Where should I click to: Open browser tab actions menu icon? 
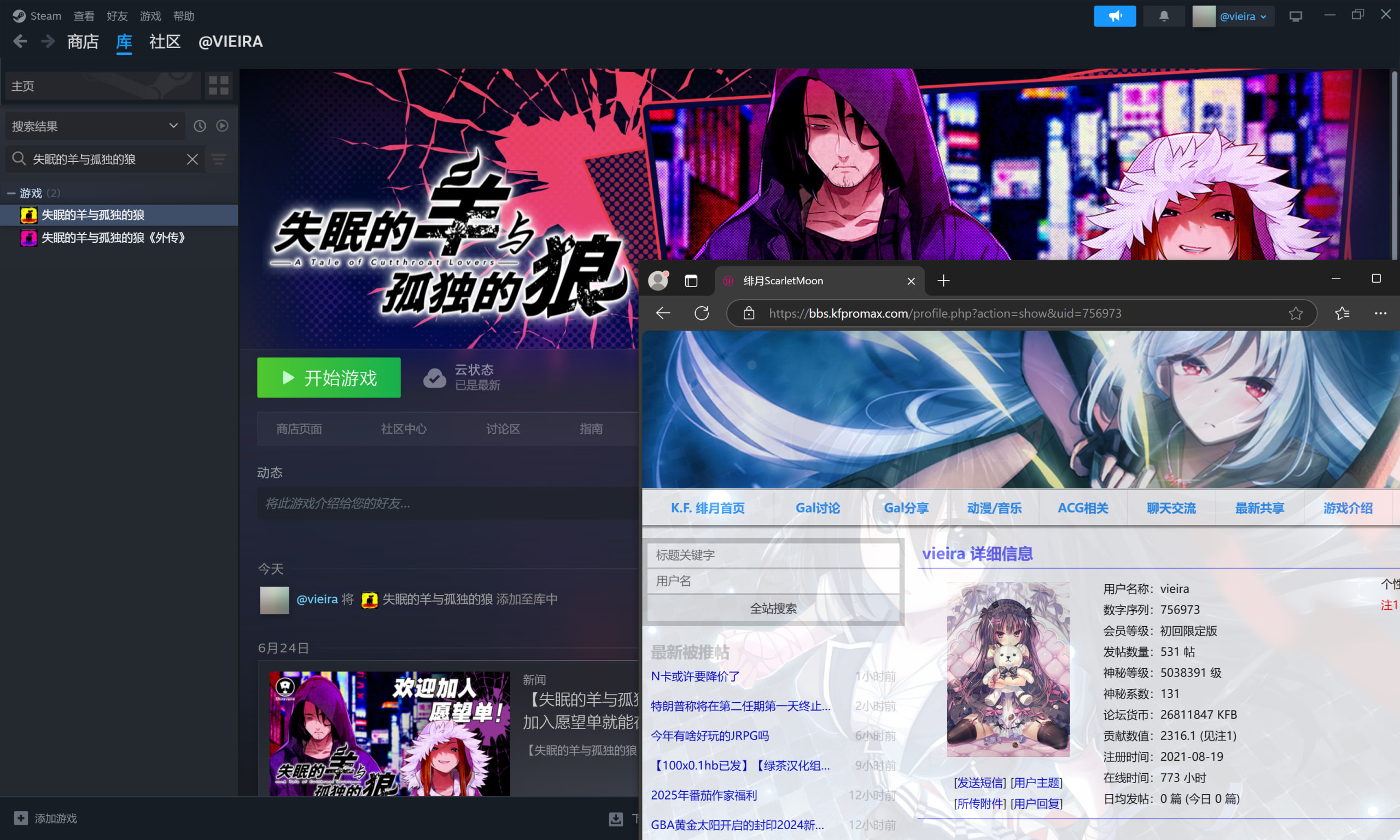(691, 281)
